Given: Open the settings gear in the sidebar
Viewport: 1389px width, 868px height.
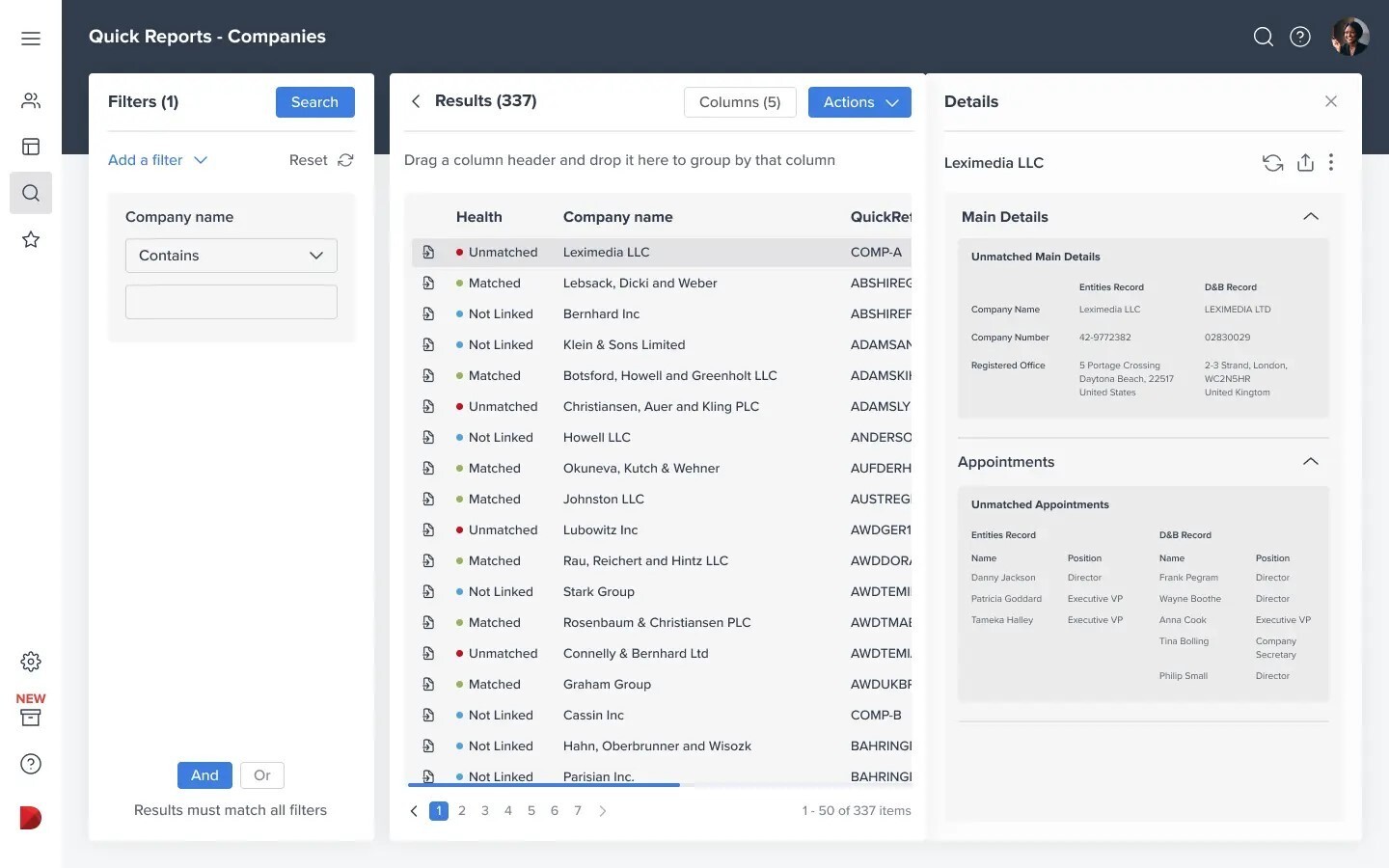Looking at the screenshot, I should pos(31,662).
